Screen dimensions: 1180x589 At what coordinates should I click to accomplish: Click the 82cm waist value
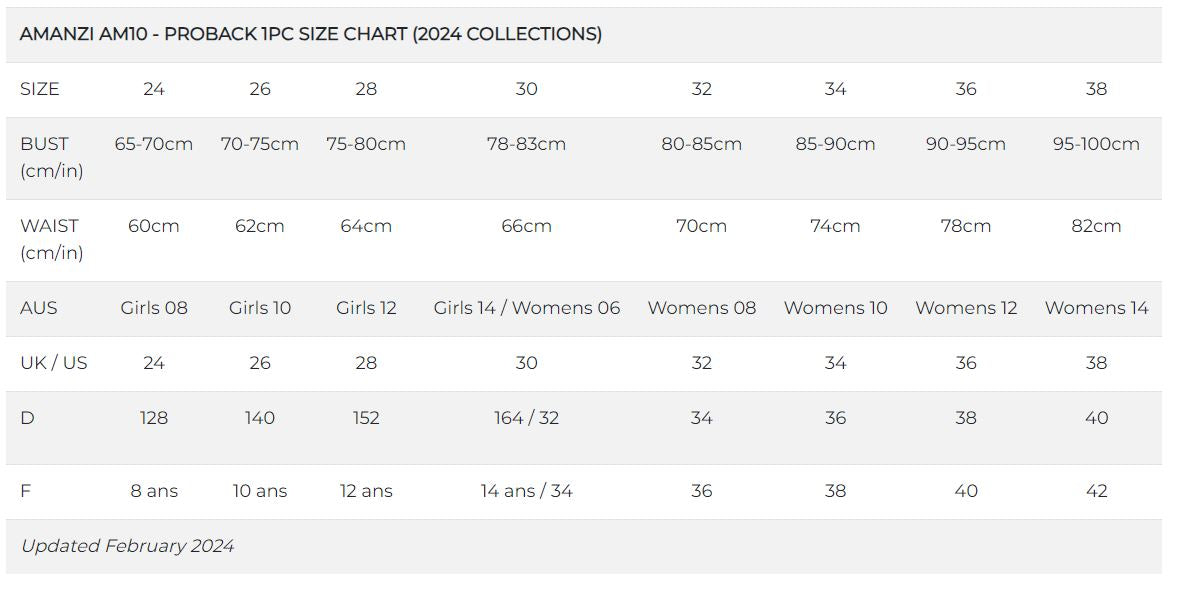point(1096,226)
